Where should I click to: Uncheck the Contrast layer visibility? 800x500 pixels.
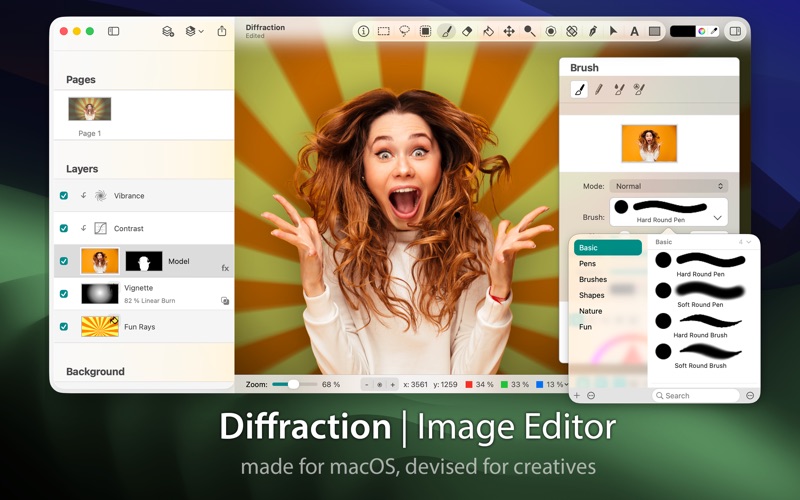pos(64,228)
